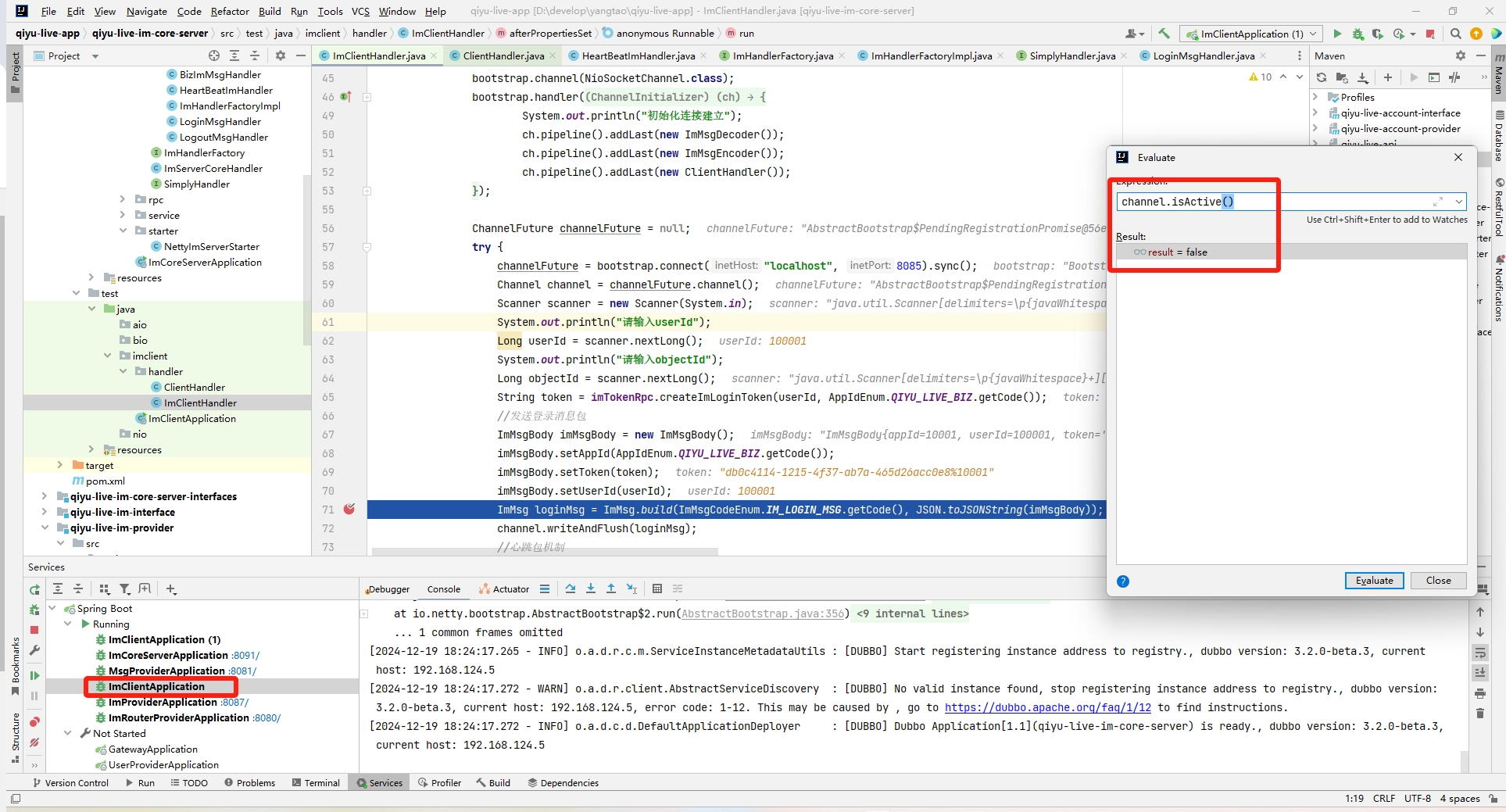Click the Evaluate button
Viewport: 1506px width, 812px height.
point(1374,581)
